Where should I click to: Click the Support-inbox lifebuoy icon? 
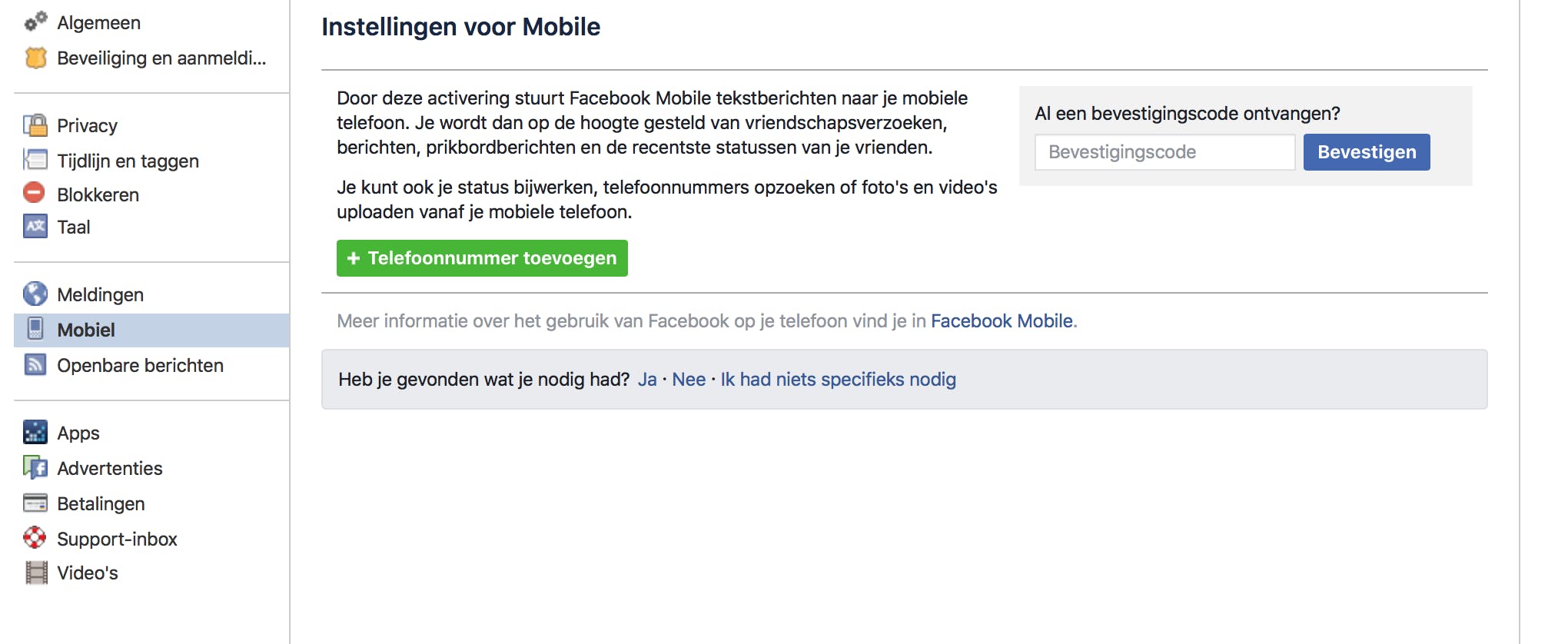pos(35,538)
